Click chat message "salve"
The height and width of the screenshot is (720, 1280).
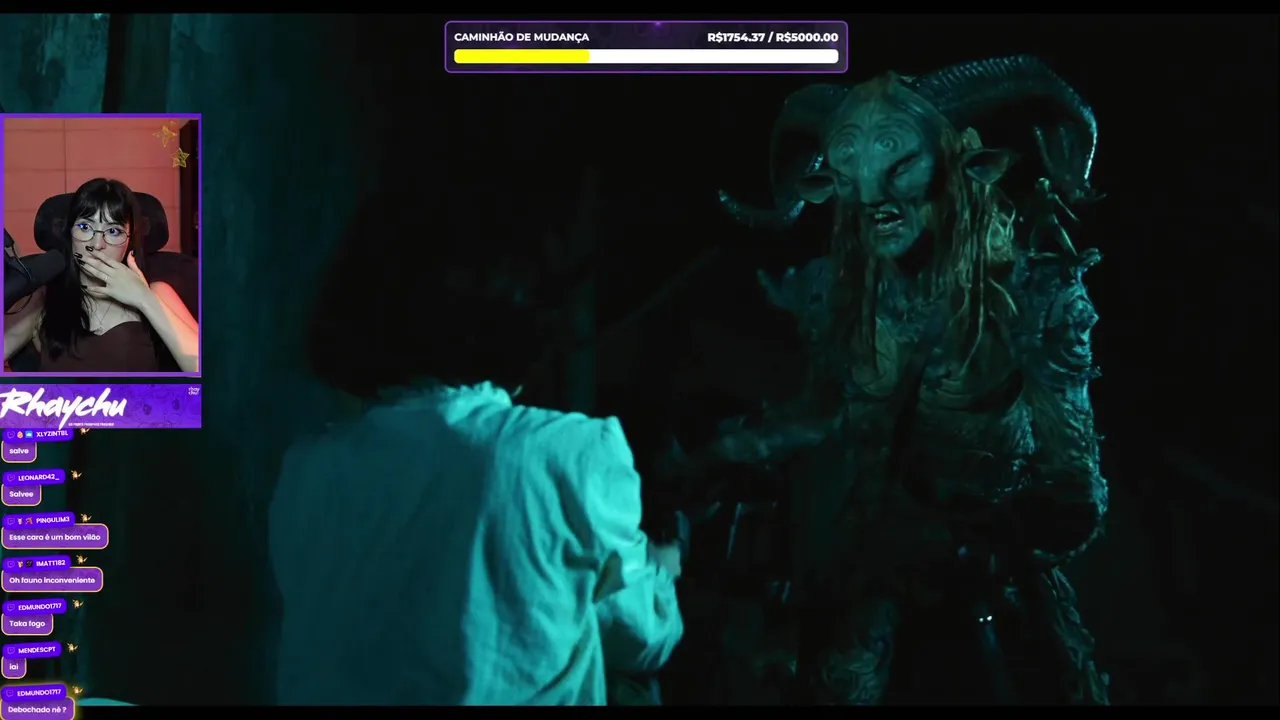19,451
